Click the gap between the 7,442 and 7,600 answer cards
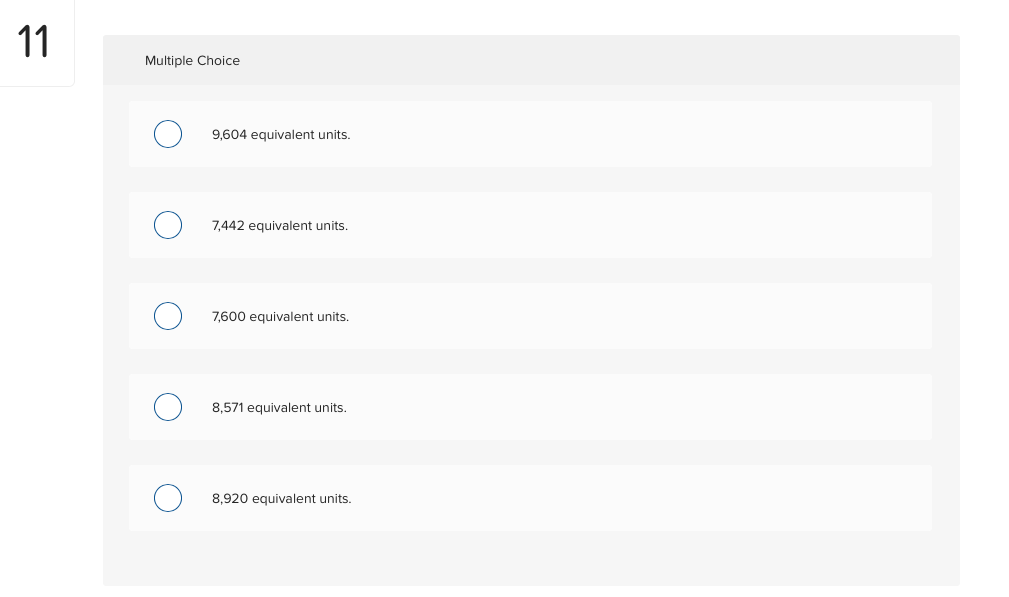 click(530, 270)
